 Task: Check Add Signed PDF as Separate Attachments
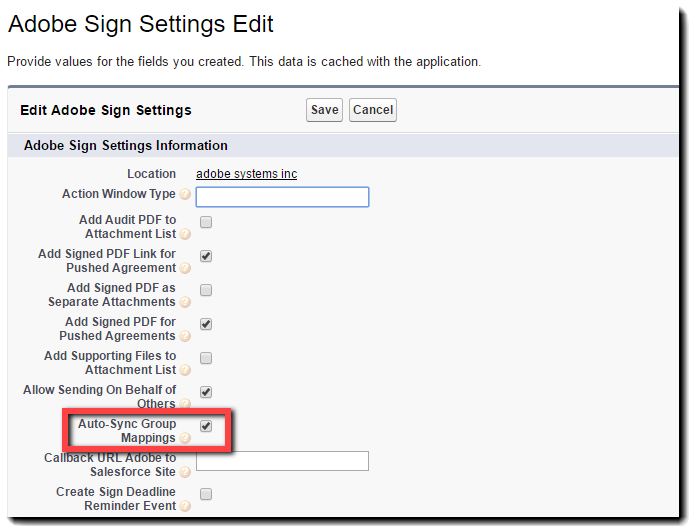(206, 290)
